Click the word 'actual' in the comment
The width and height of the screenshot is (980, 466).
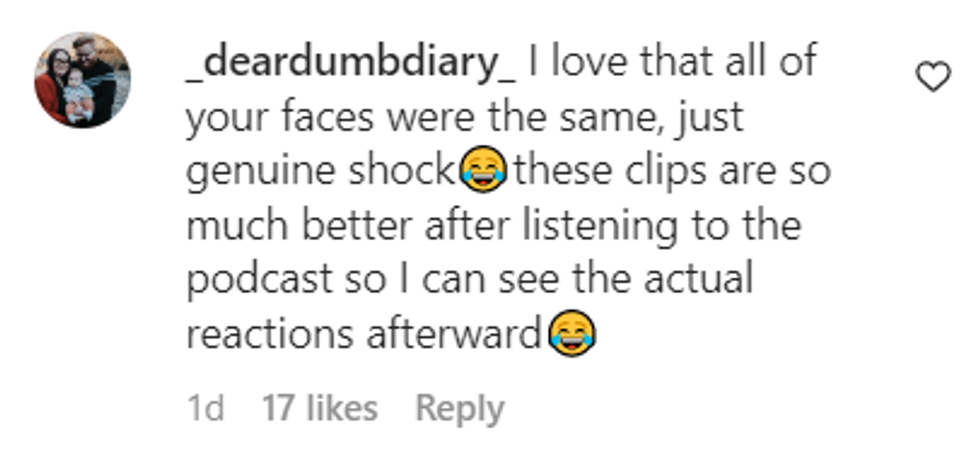[698, 279]
